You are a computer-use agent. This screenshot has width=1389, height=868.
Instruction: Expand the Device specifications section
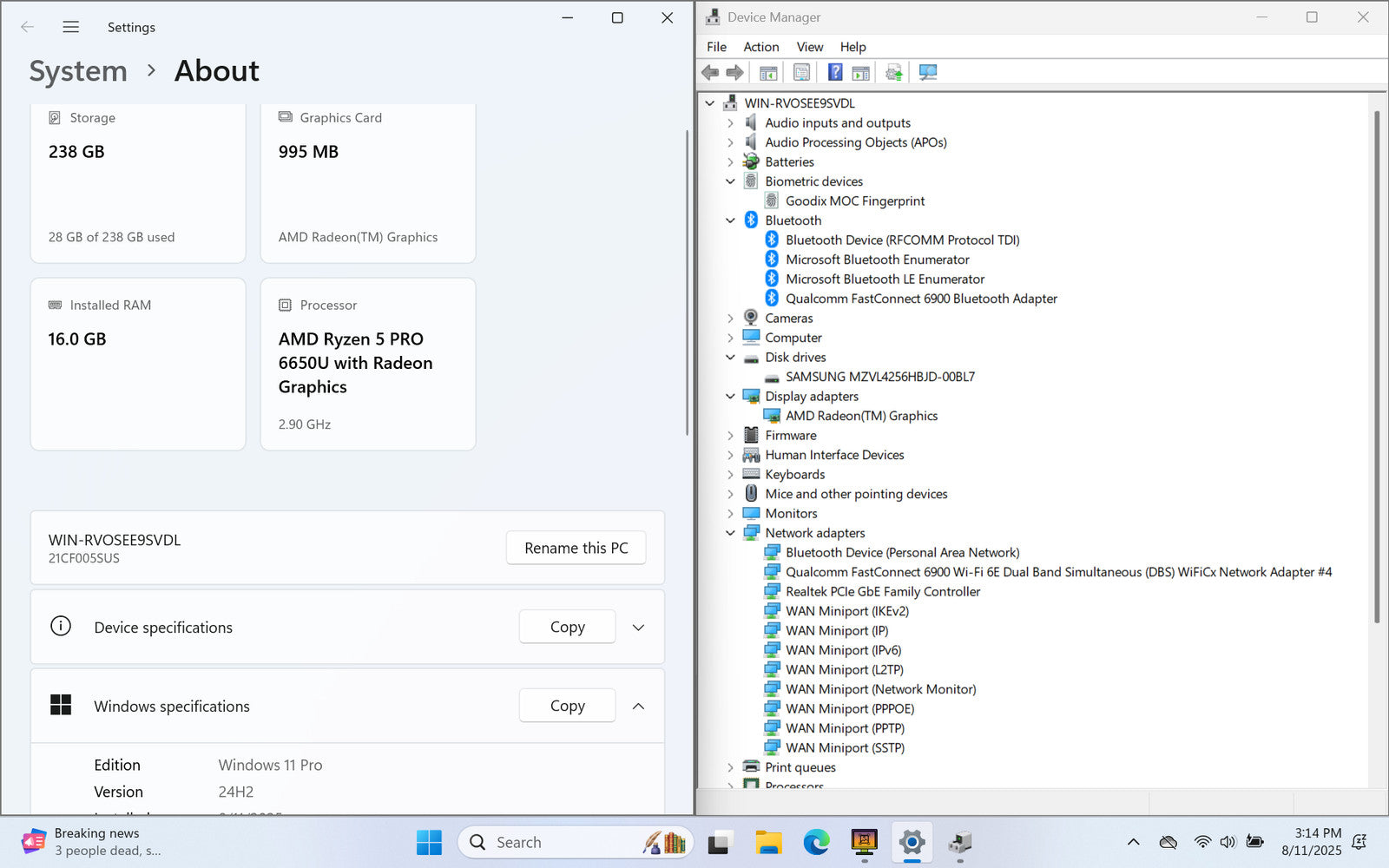pos(638,628)
